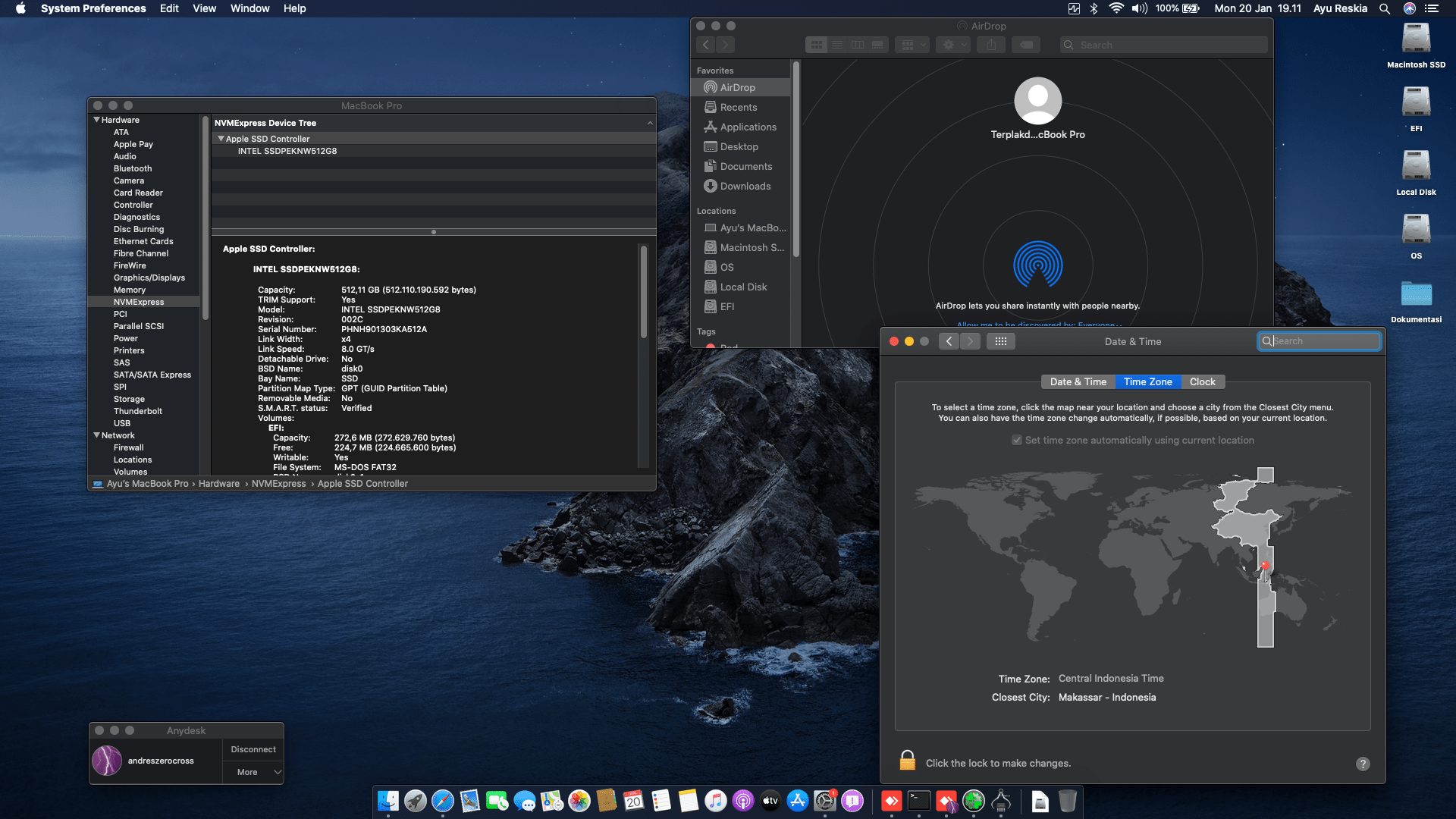This screenshot has height=819, width=1456.
Task: Switch Finder to list view
Action: point(837,45)
